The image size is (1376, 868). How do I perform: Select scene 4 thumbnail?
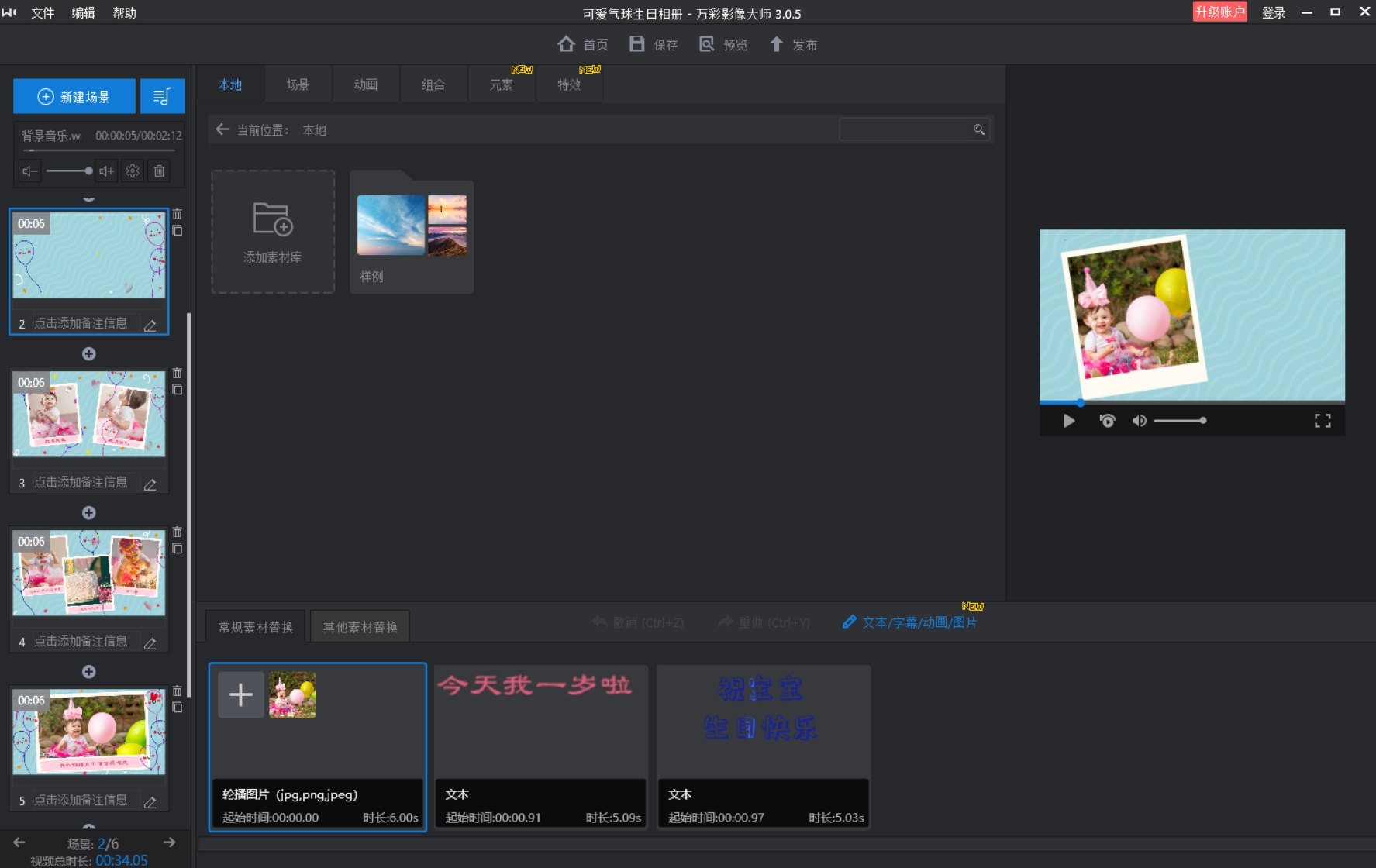pyautogui.click(x=89, y=573)
